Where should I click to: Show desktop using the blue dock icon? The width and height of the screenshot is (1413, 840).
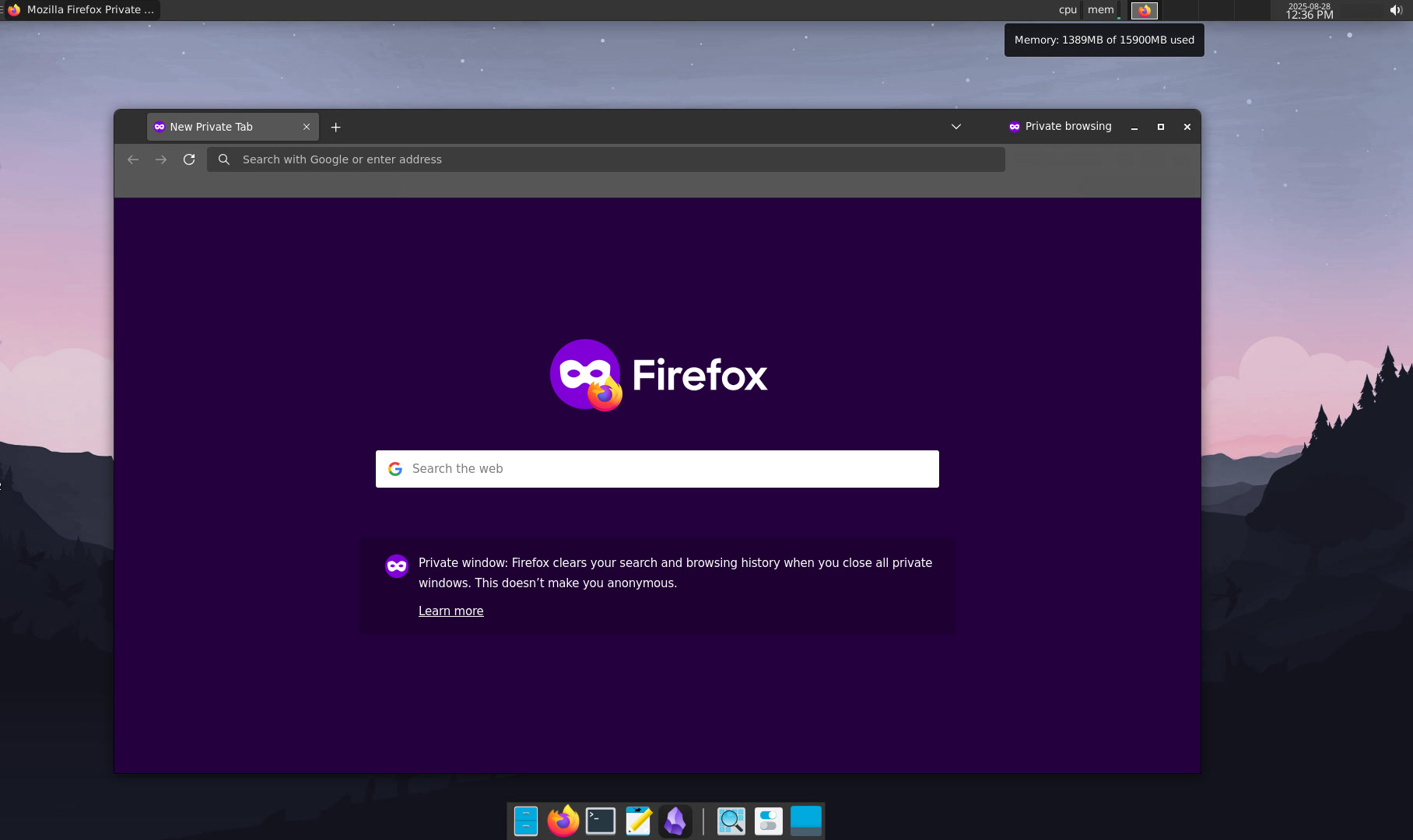[x=806, y=821]
